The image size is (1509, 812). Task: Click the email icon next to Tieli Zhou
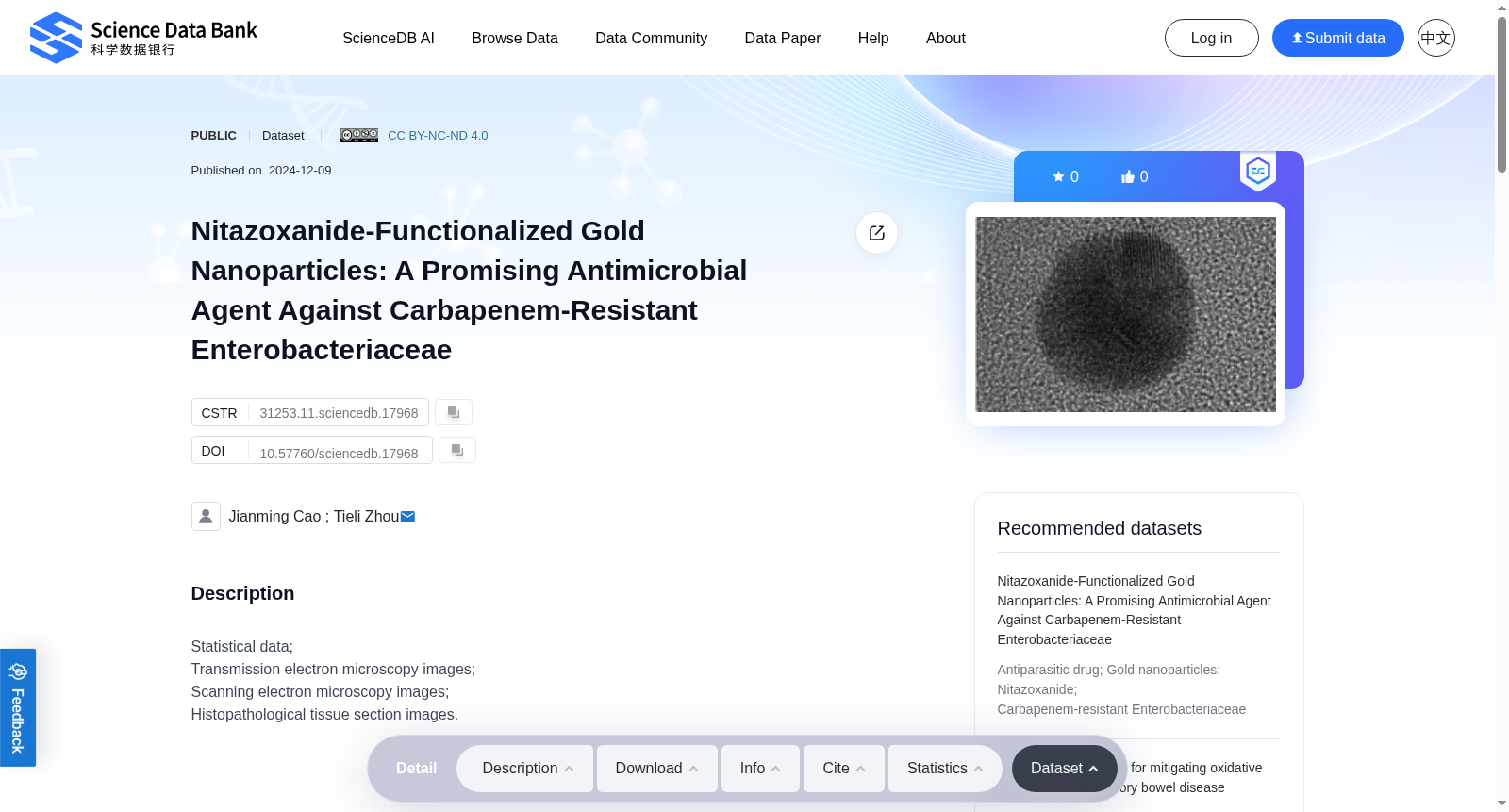pyautogui.click(x=407, y=517)
